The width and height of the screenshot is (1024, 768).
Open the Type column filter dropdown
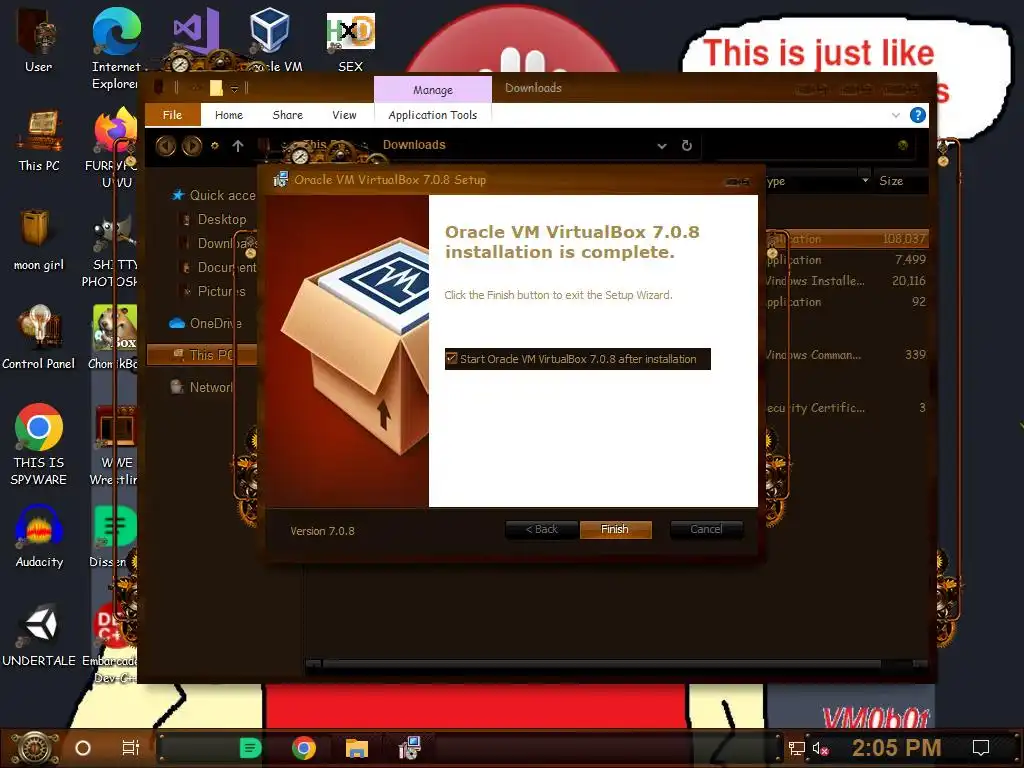tap(865, 180)
